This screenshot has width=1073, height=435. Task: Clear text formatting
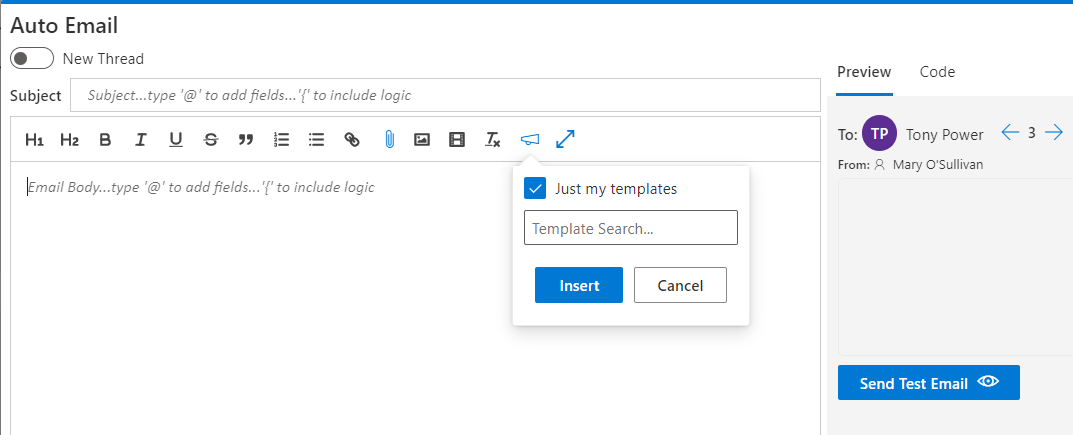[493, 140]
